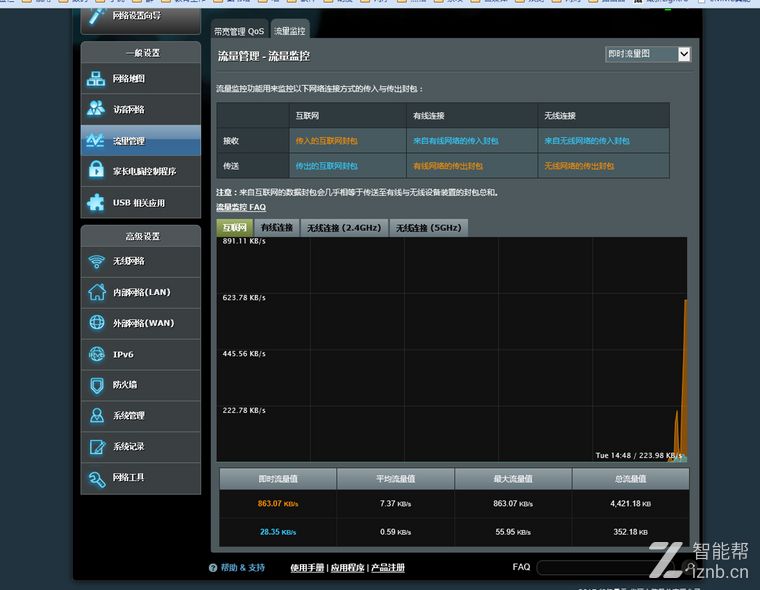
Task: Click the 28.35 KB/s current traffic value
Action: [x=278, y=532]
